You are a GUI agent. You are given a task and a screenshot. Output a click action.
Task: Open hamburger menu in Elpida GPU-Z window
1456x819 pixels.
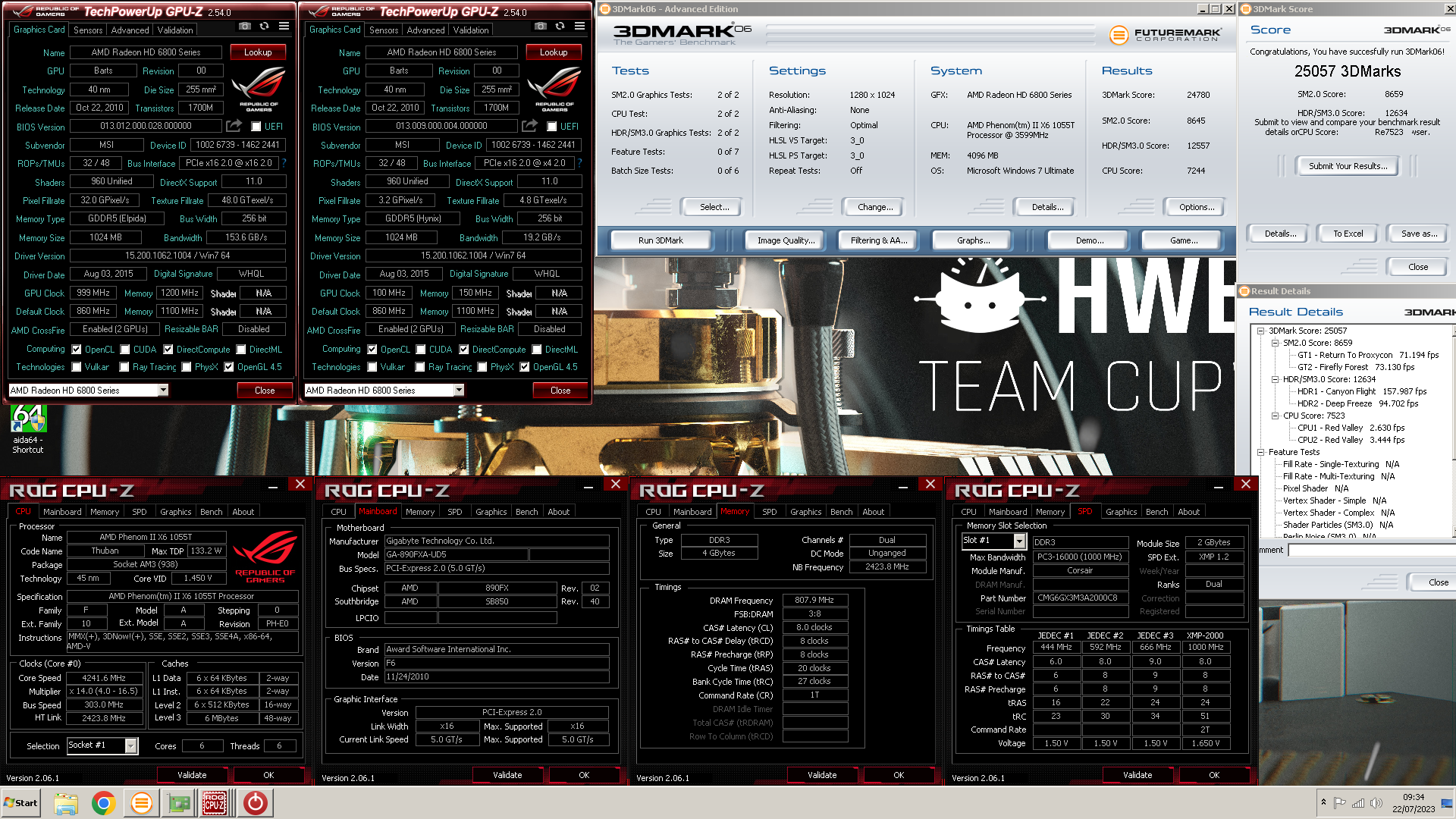pos(284,26)
